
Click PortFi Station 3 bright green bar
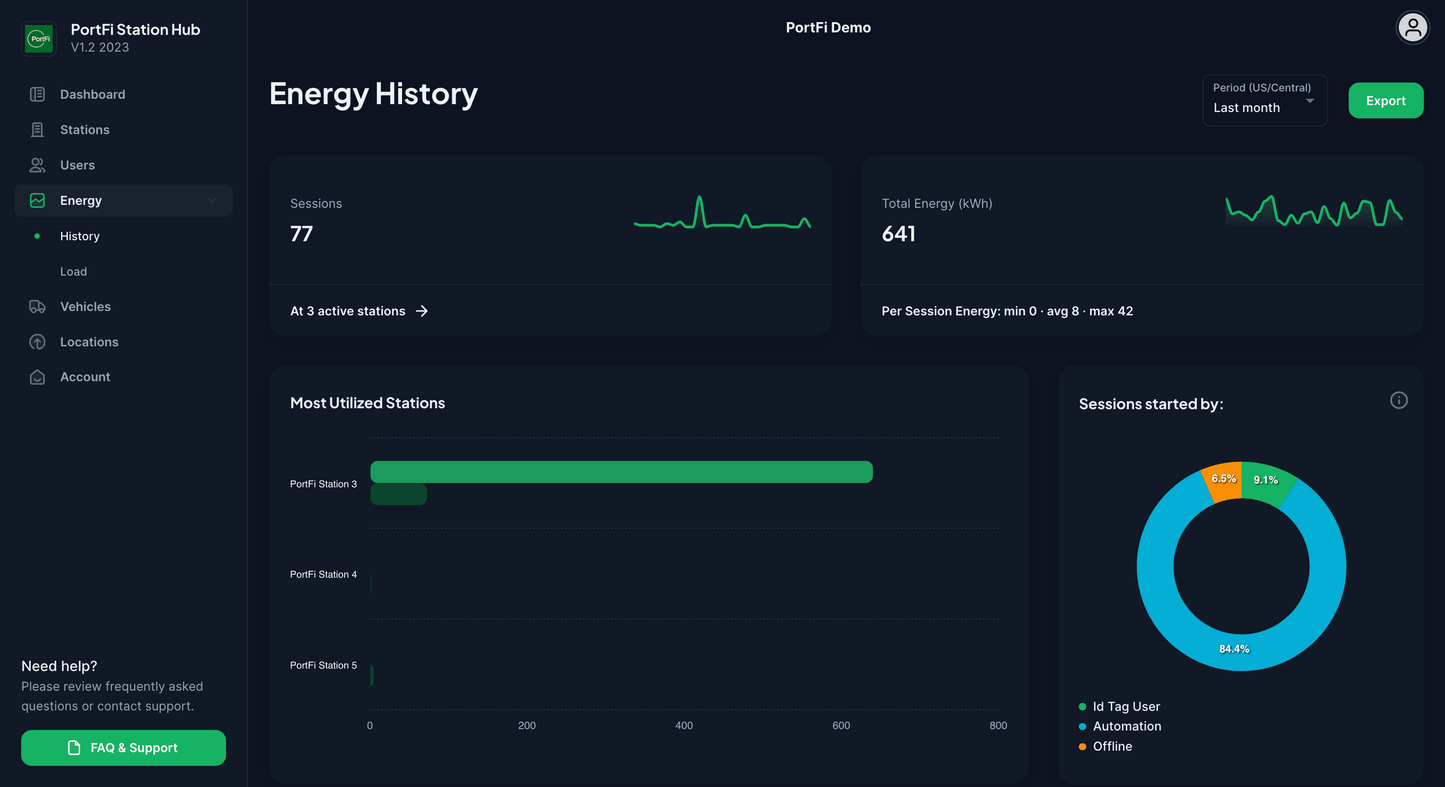pos(621,472)
